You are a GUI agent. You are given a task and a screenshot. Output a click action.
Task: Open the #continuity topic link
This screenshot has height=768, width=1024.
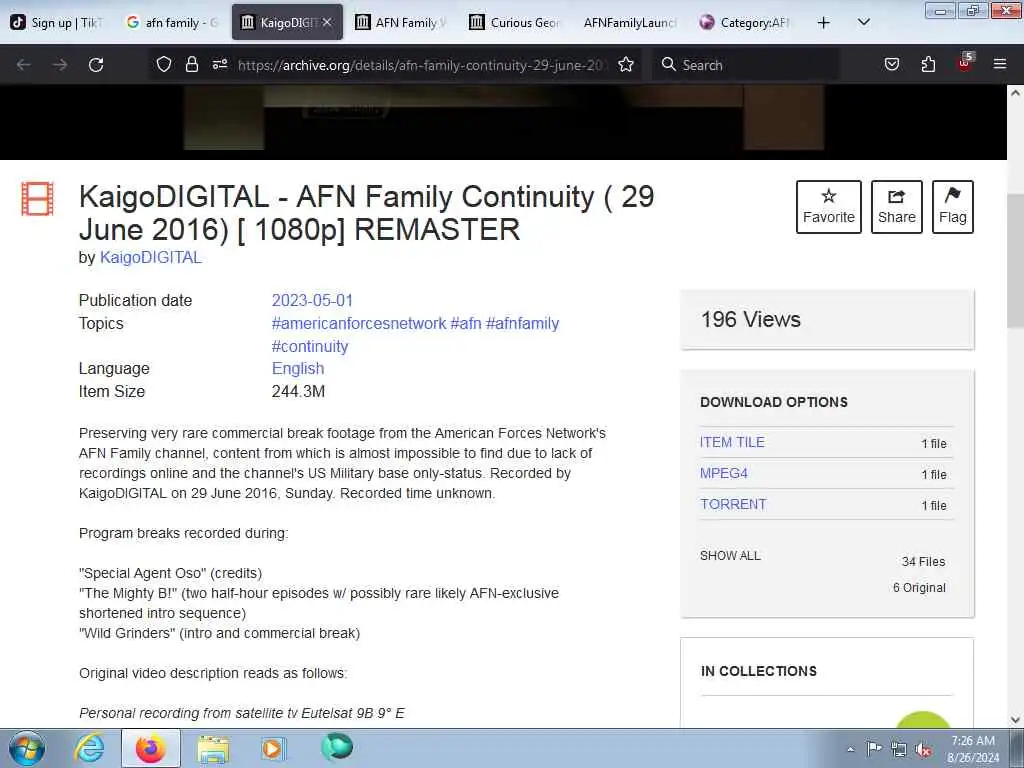coord(310,346)
